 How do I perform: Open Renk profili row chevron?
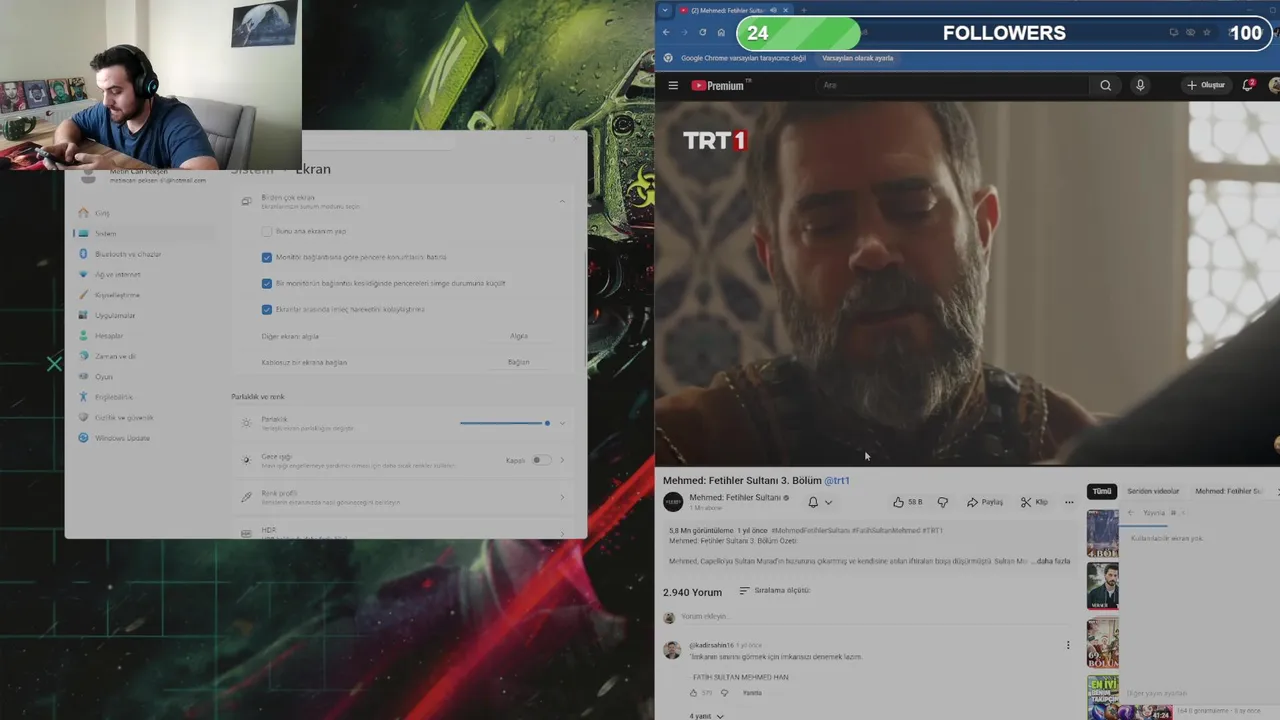[562, 497]
